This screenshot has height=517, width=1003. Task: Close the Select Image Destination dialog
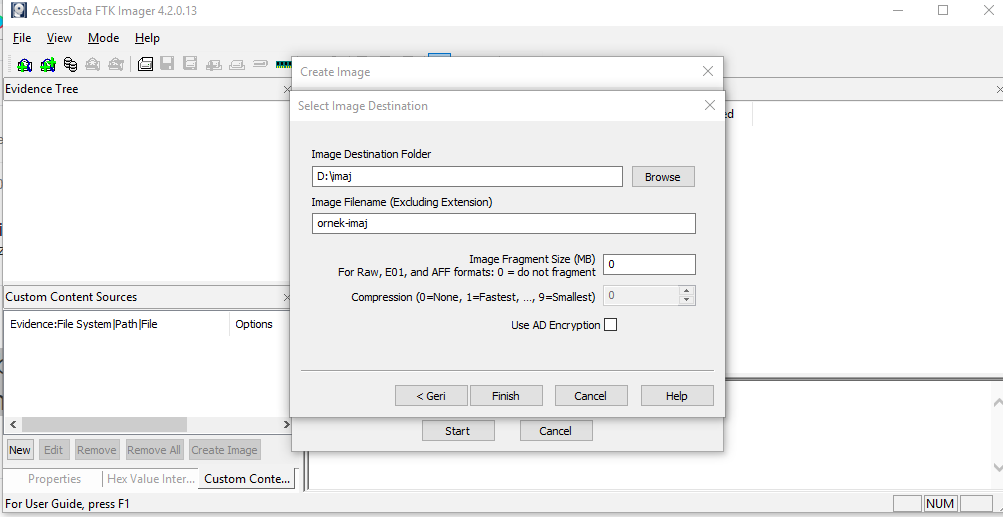(x=709, y=106)
